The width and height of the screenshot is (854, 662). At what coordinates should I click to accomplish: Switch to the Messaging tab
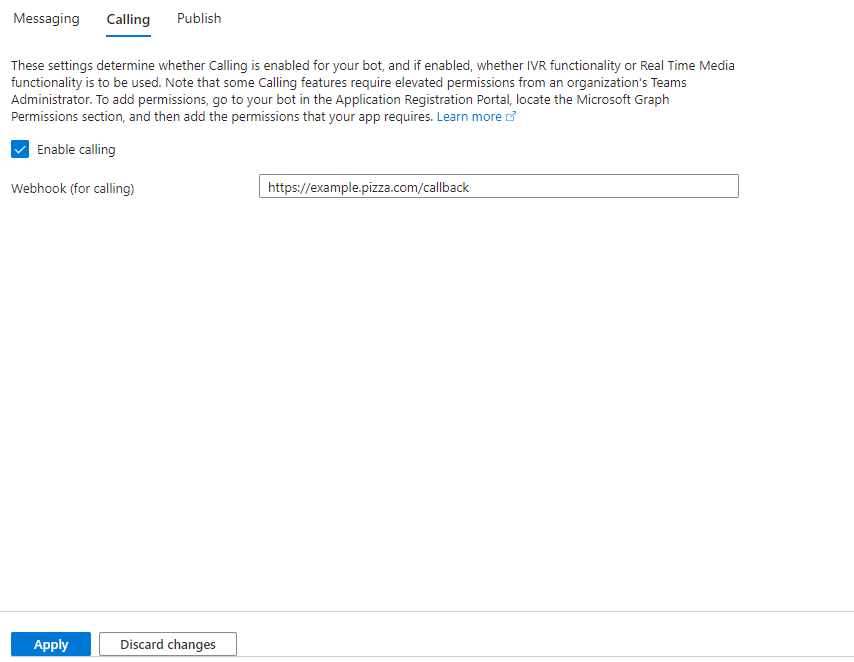click(46, 19)
